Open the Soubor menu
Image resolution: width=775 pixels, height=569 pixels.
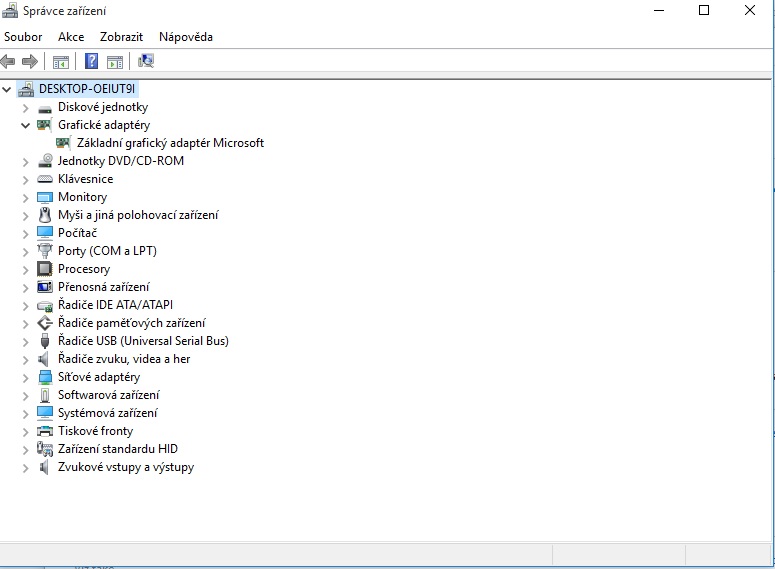23,37
